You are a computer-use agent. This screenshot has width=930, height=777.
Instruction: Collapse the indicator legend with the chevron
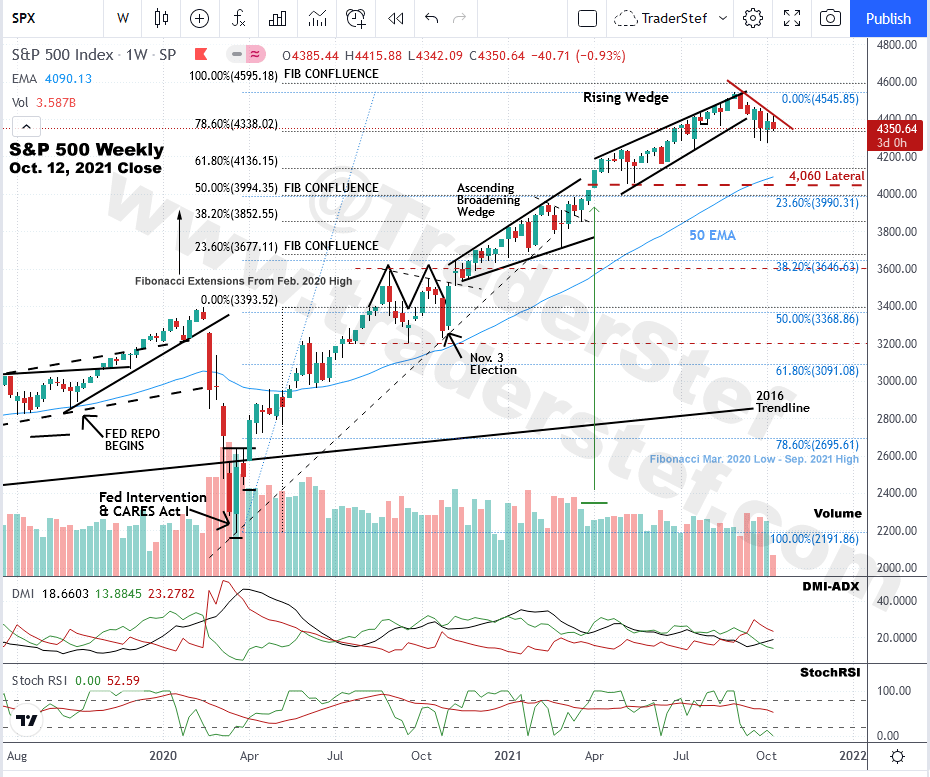[x=26, y=125]
